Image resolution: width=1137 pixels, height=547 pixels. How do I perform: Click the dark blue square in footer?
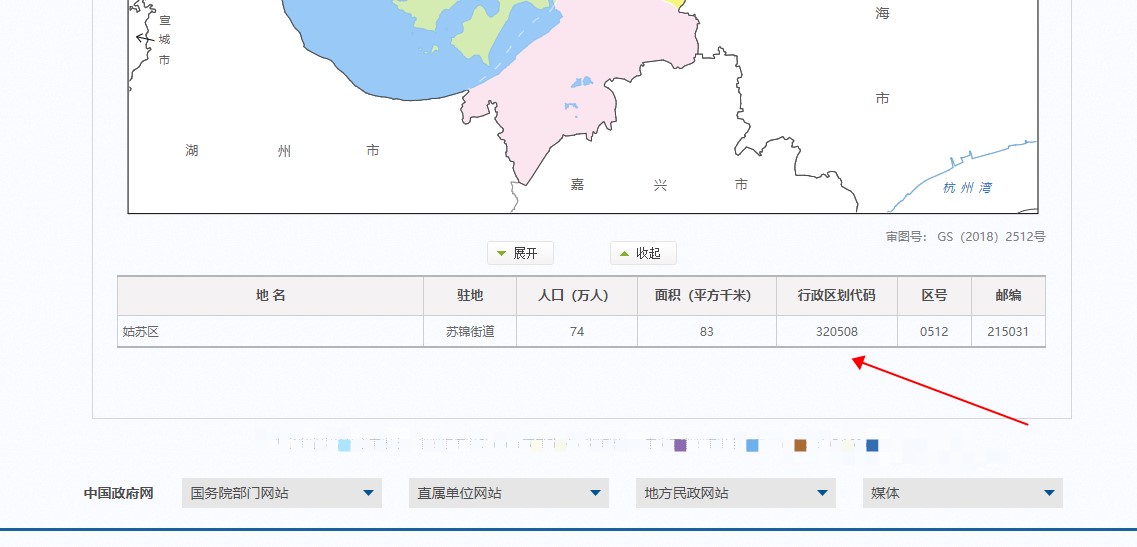(x=872, y=445)
